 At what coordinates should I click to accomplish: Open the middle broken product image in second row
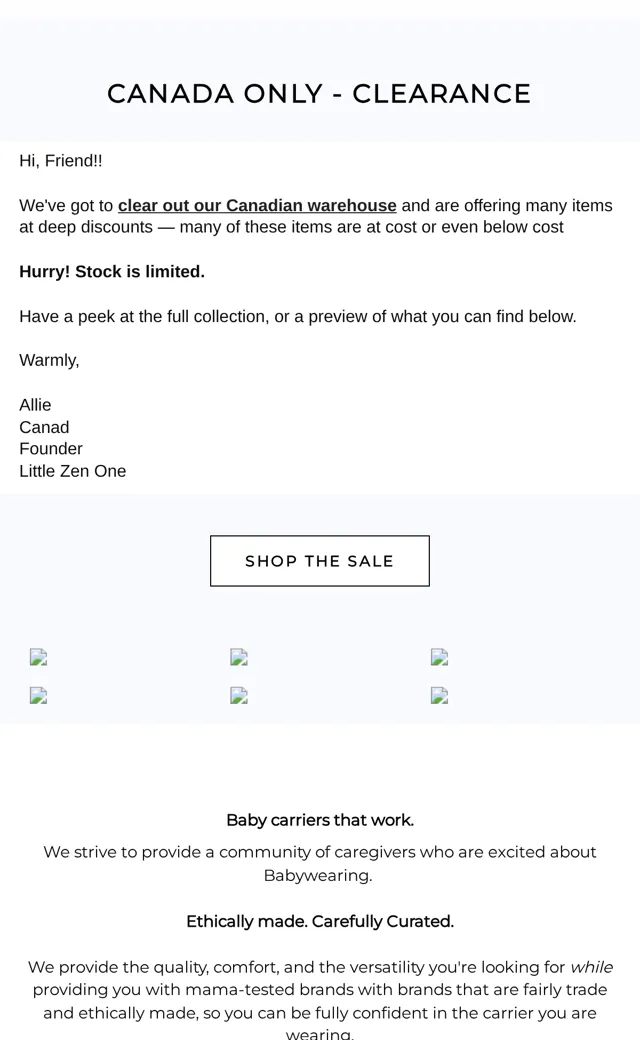[x=239, y=695]
